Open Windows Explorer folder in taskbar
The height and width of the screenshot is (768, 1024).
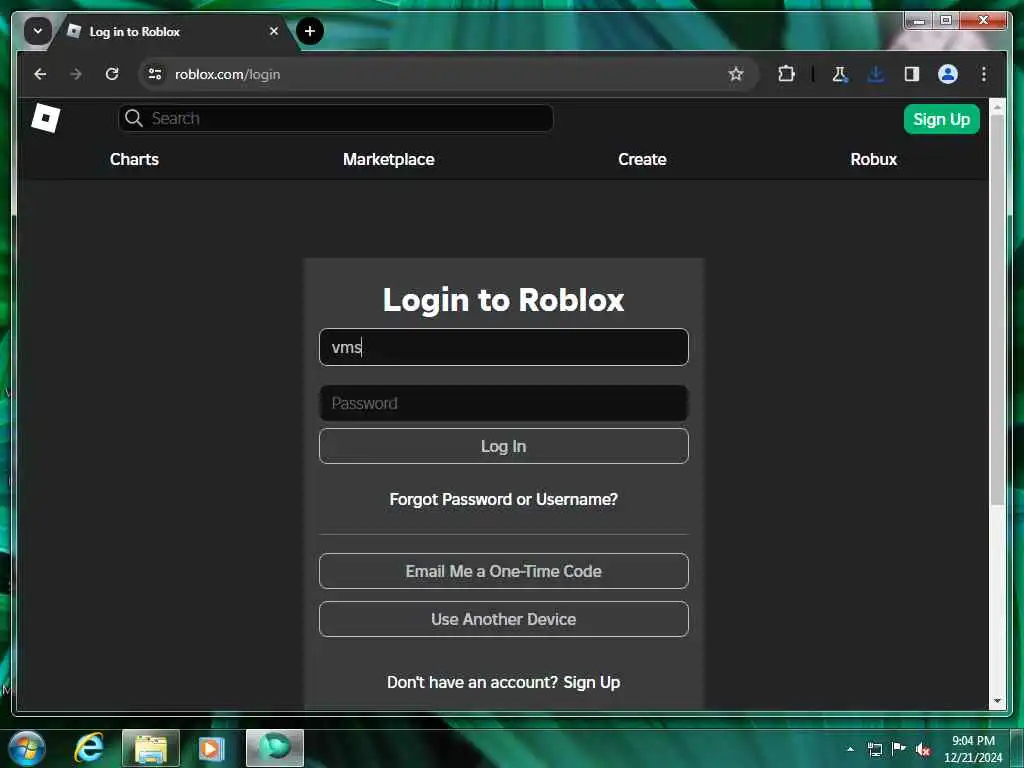[x=151, y=749]
